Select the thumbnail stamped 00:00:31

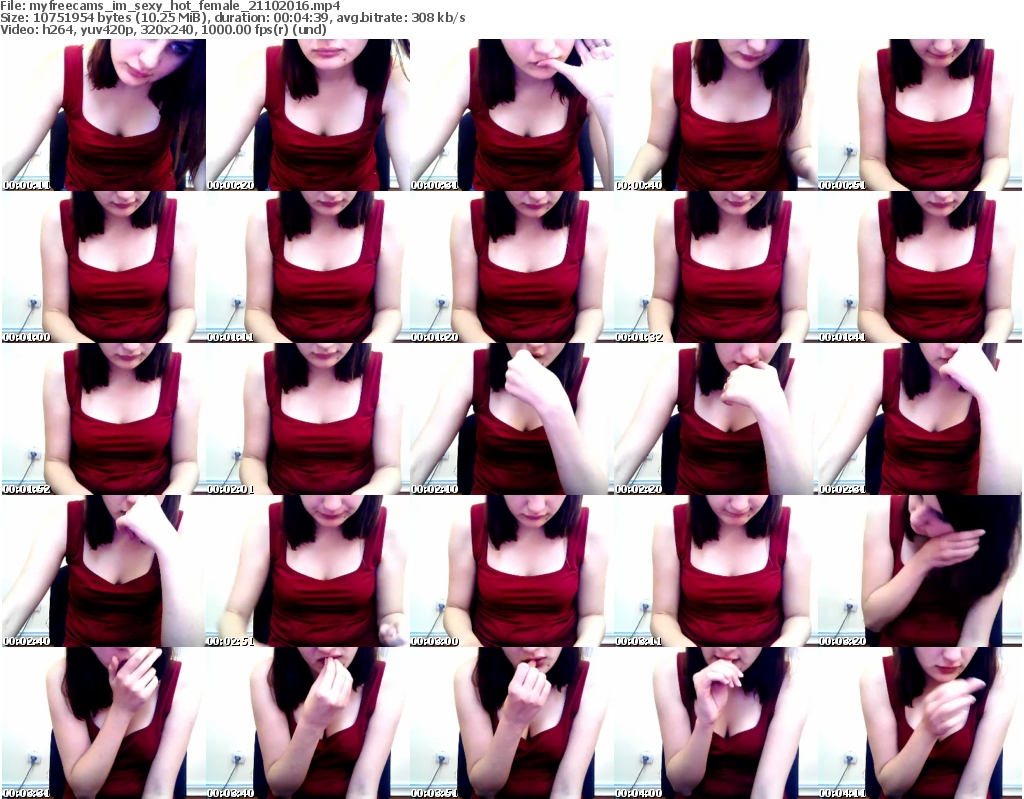pyautogui.click(x=512, y=115)
